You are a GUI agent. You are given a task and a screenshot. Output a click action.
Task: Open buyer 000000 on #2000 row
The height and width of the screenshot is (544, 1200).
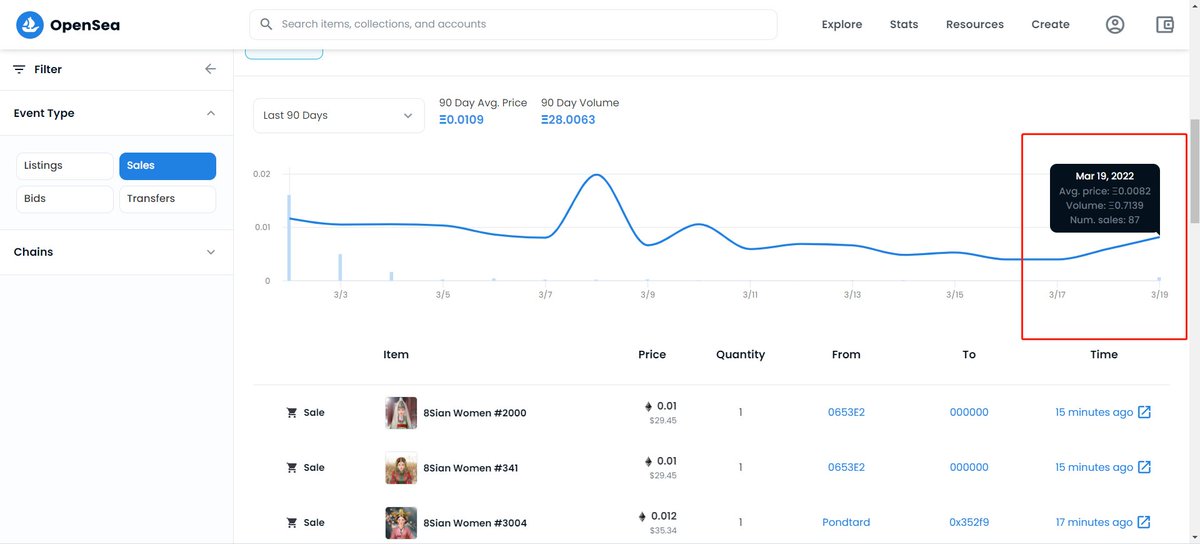tap(969, 412)
